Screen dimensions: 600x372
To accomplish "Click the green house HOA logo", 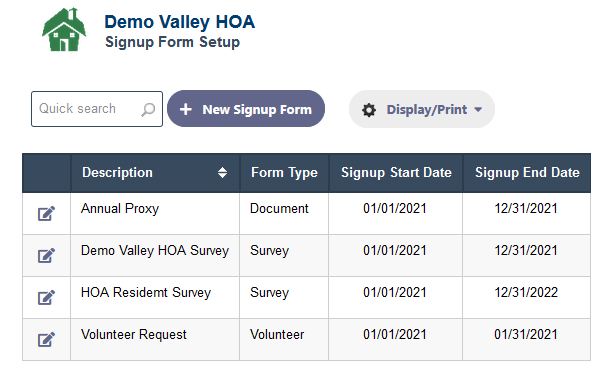I will (x=64, y=29).
